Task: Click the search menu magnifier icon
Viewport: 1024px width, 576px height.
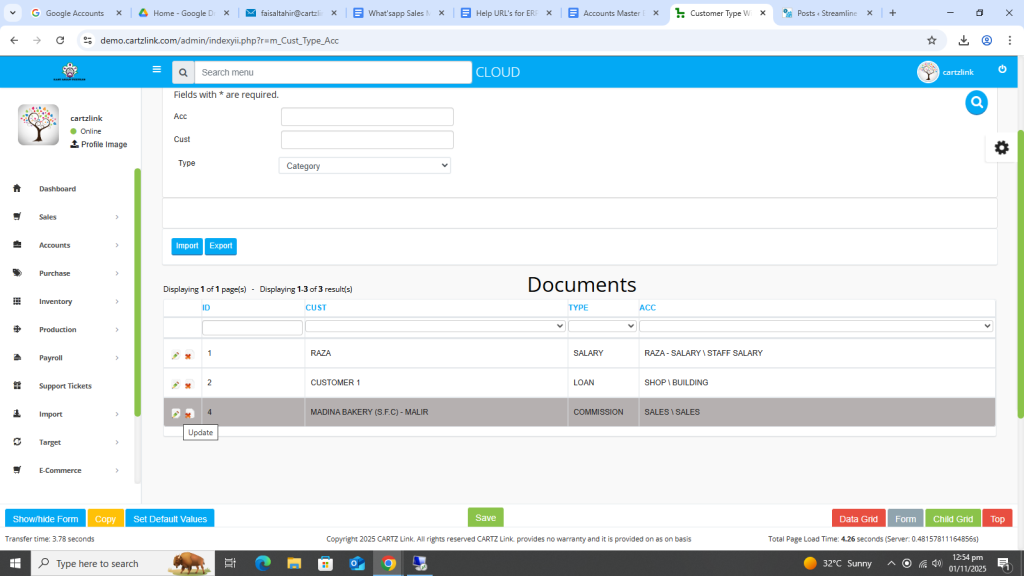Action: [183, 72]
